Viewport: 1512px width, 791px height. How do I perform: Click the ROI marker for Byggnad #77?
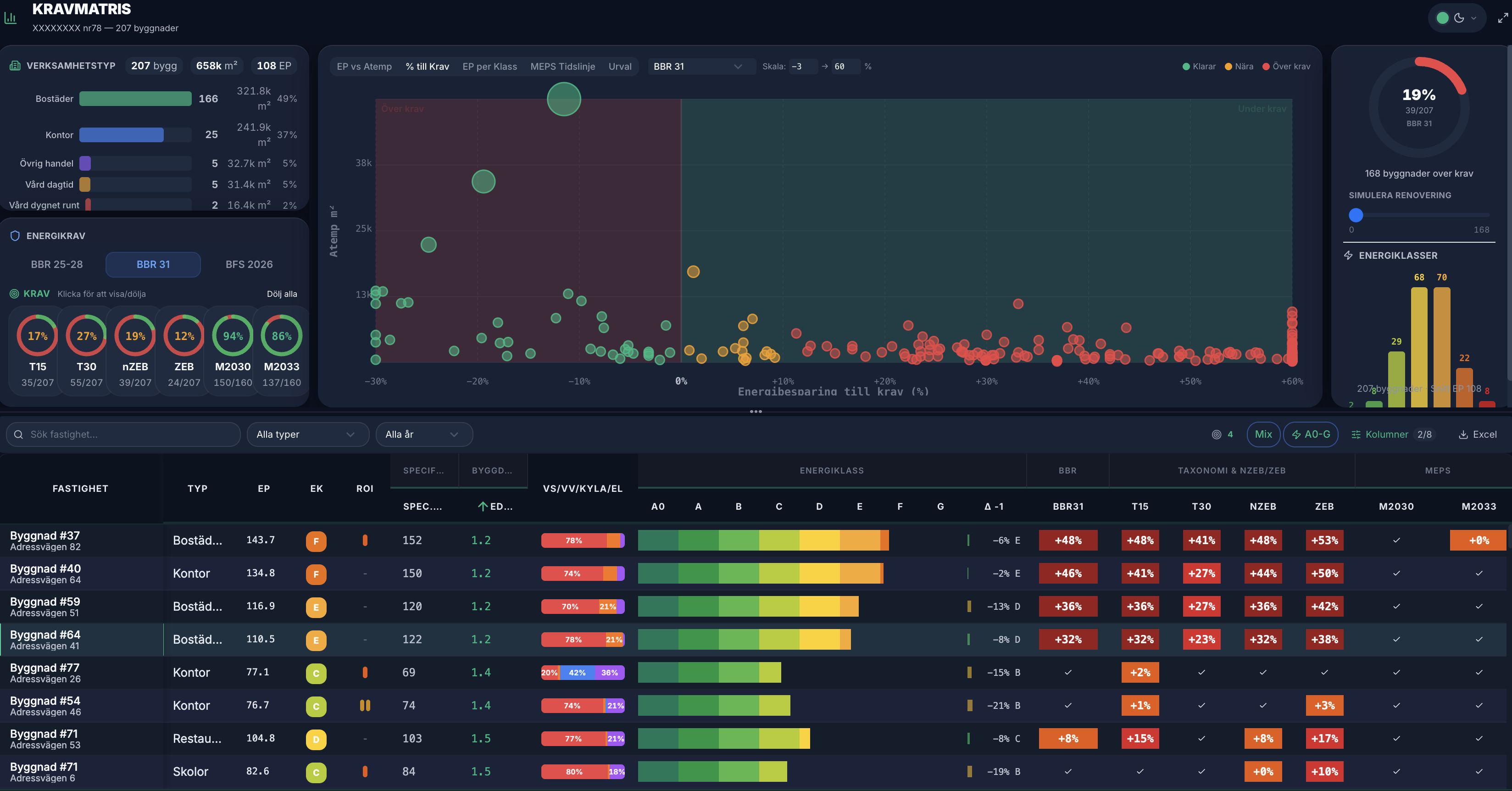click(365, 672)
